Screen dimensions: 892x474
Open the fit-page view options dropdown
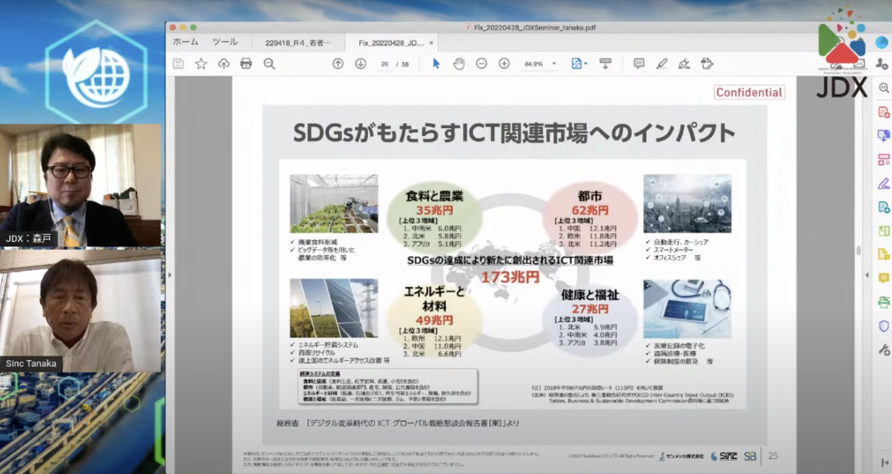tap(579, 64)
